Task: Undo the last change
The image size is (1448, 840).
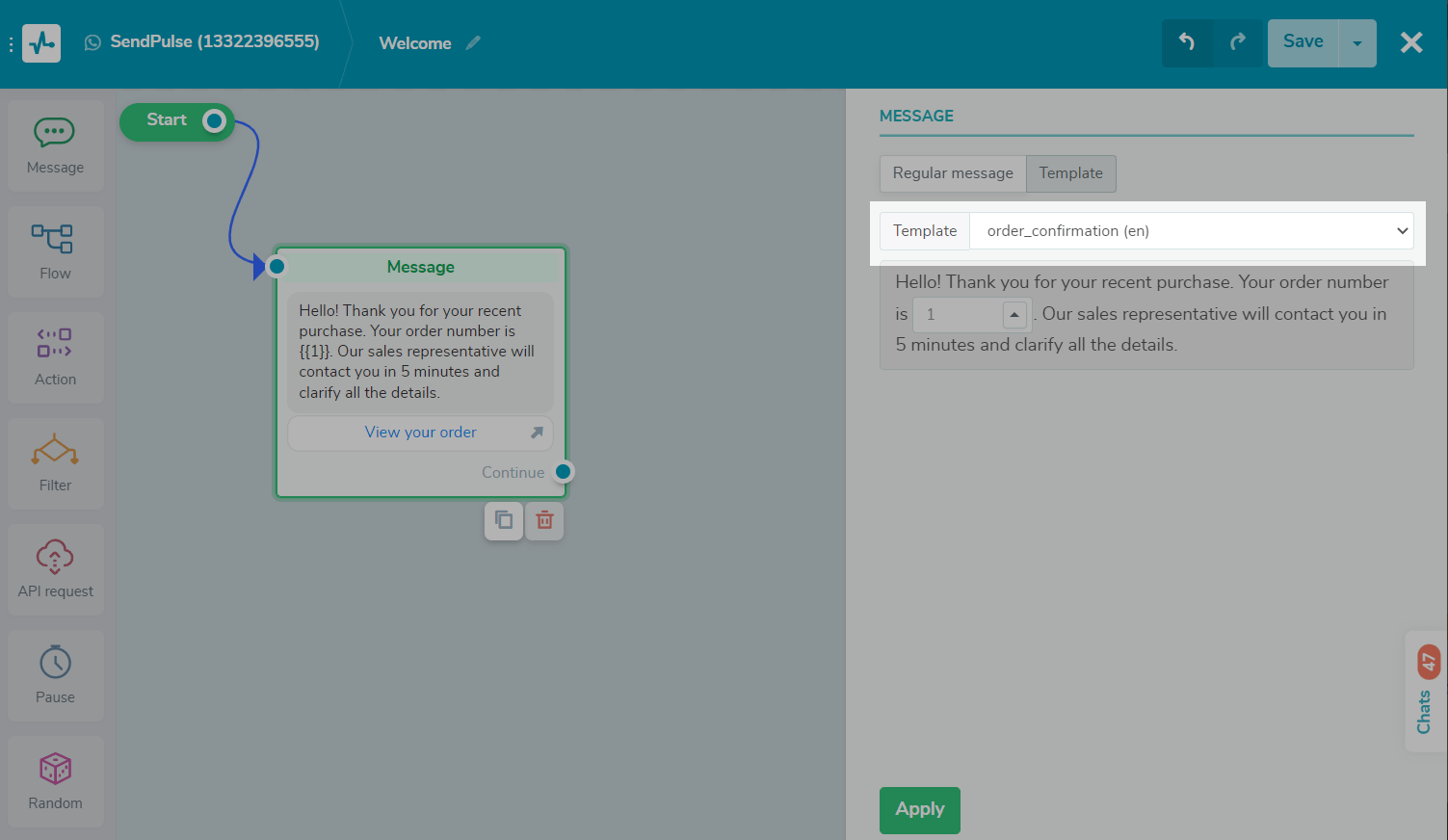Action: pos(1187,42)
